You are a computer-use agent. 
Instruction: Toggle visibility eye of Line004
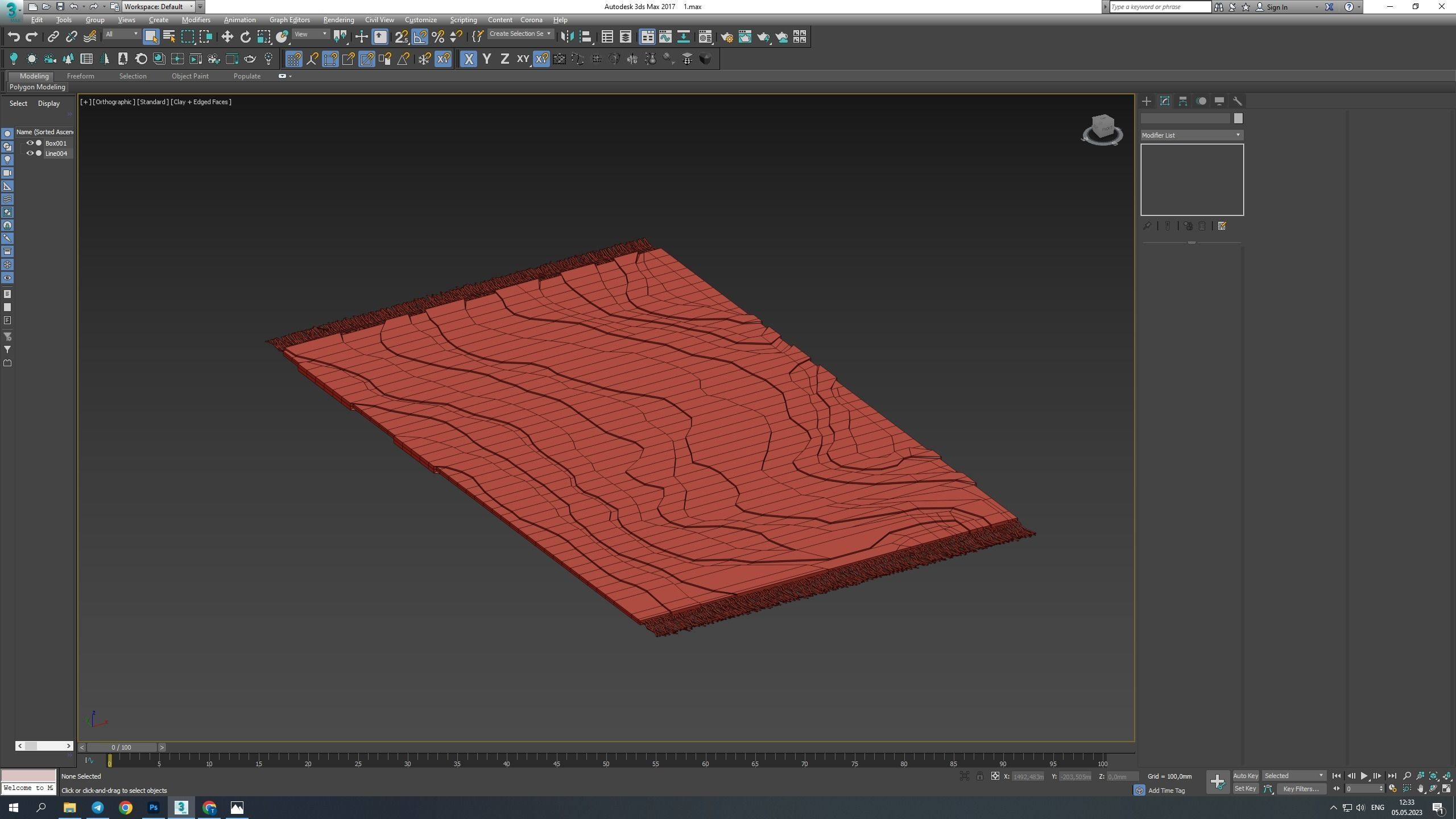coord(30,154)
